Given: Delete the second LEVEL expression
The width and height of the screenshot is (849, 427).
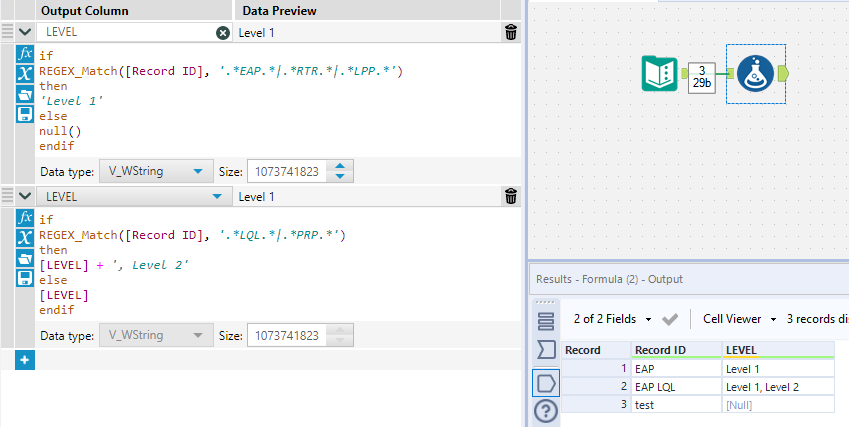Looking at the screenshot, I should (x=511, y=197).
